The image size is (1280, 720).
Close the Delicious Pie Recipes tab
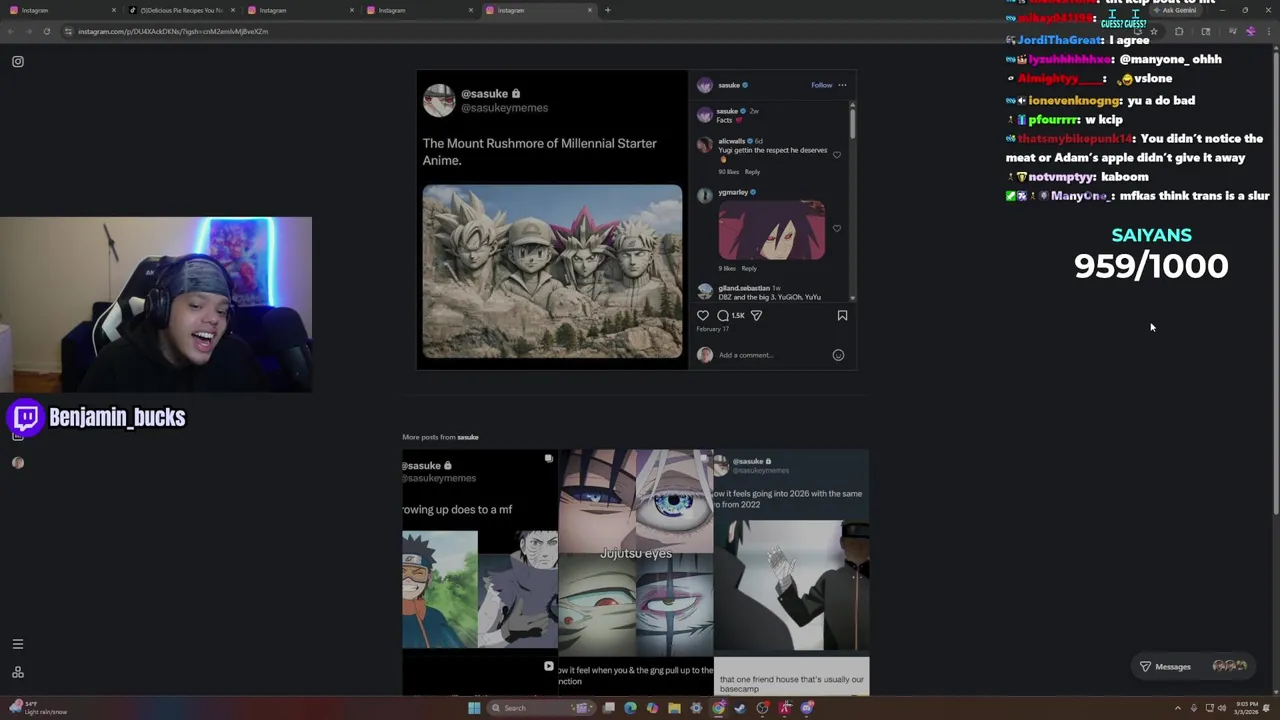pos(233,10)
